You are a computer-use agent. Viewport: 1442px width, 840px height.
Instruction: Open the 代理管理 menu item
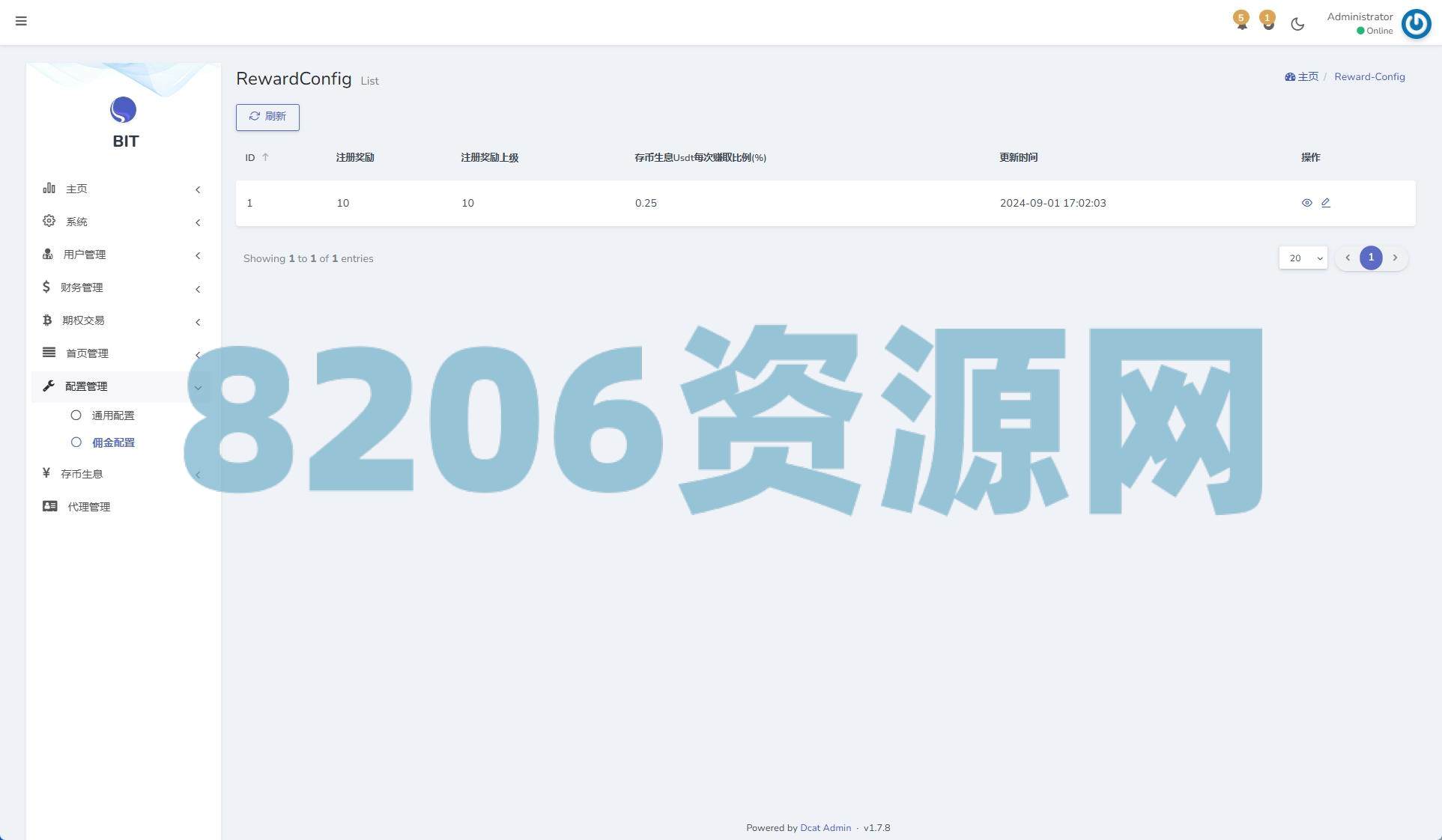[88, 507]
